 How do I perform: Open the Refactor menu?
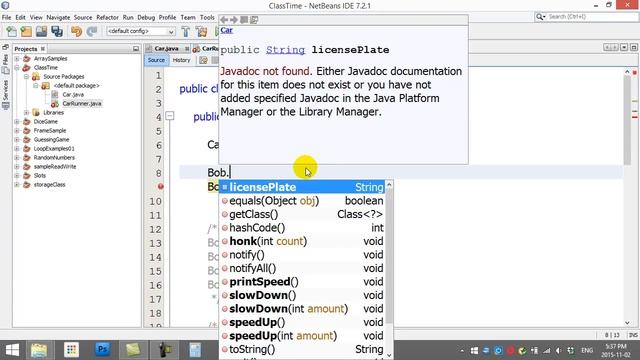tap(107, 18)
